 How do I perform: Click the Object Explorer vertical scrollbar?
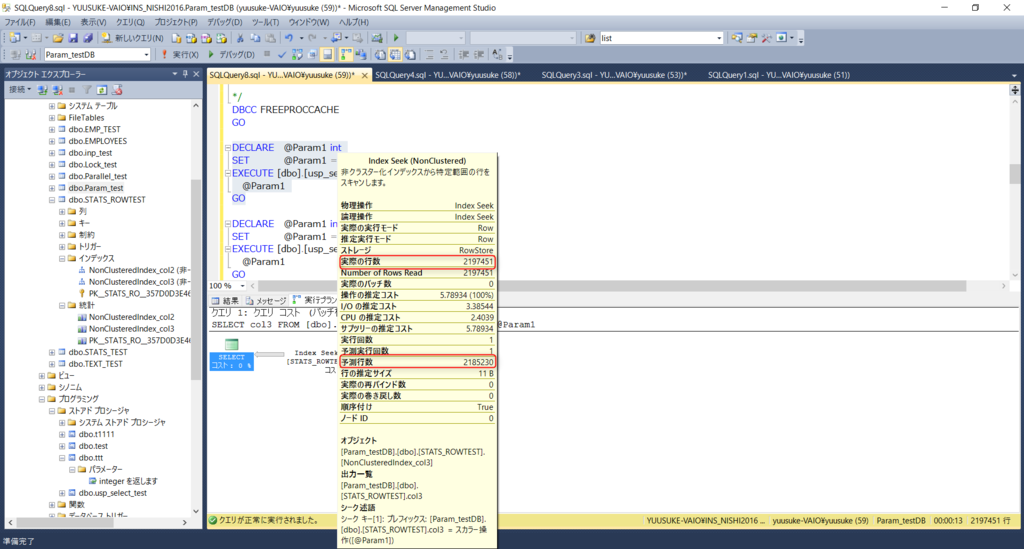tap(196, 278)
